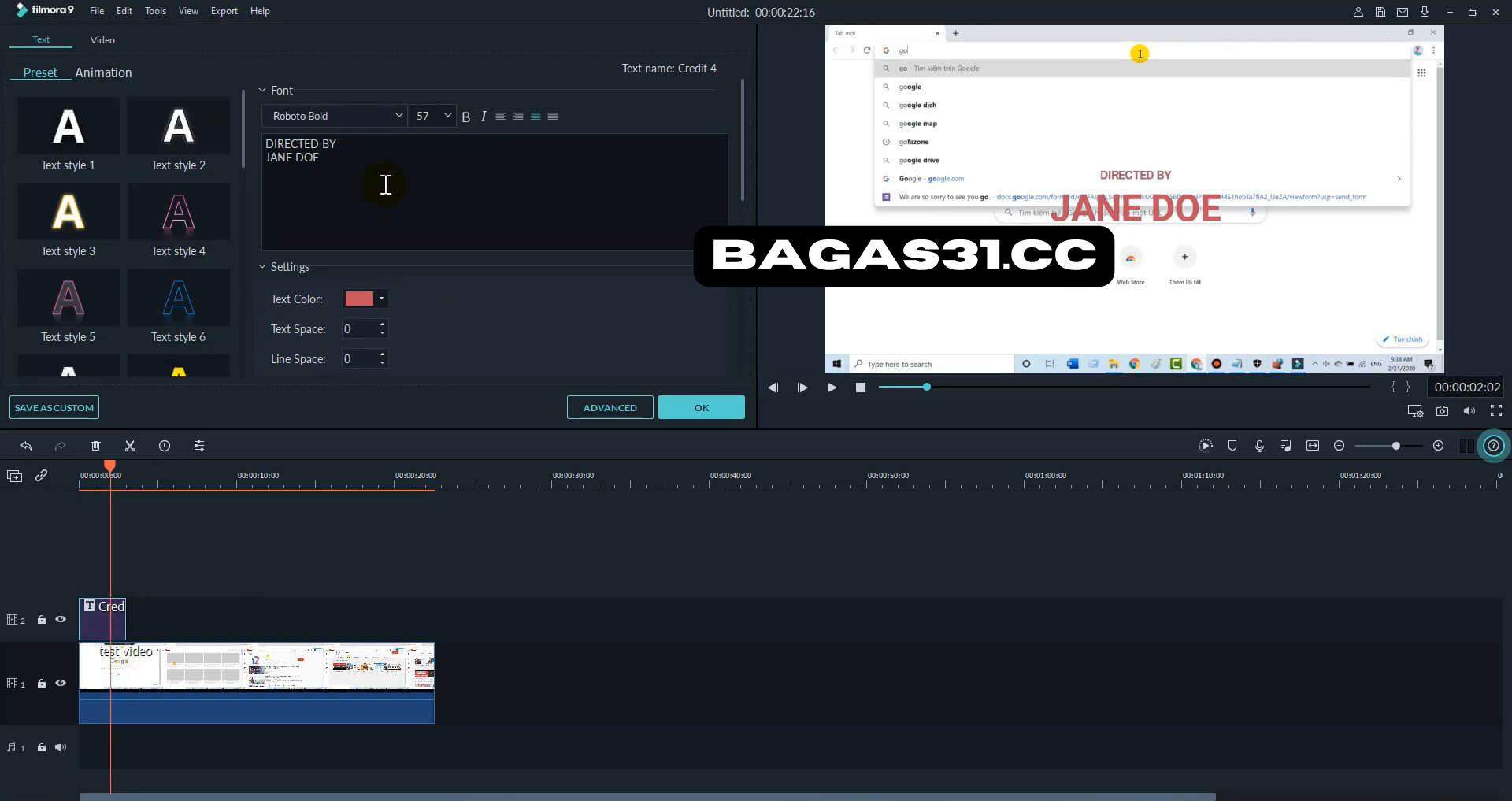This screenshot has width=1512, height=801.
Task: Mute audio track 1
Action: [61, 747]
